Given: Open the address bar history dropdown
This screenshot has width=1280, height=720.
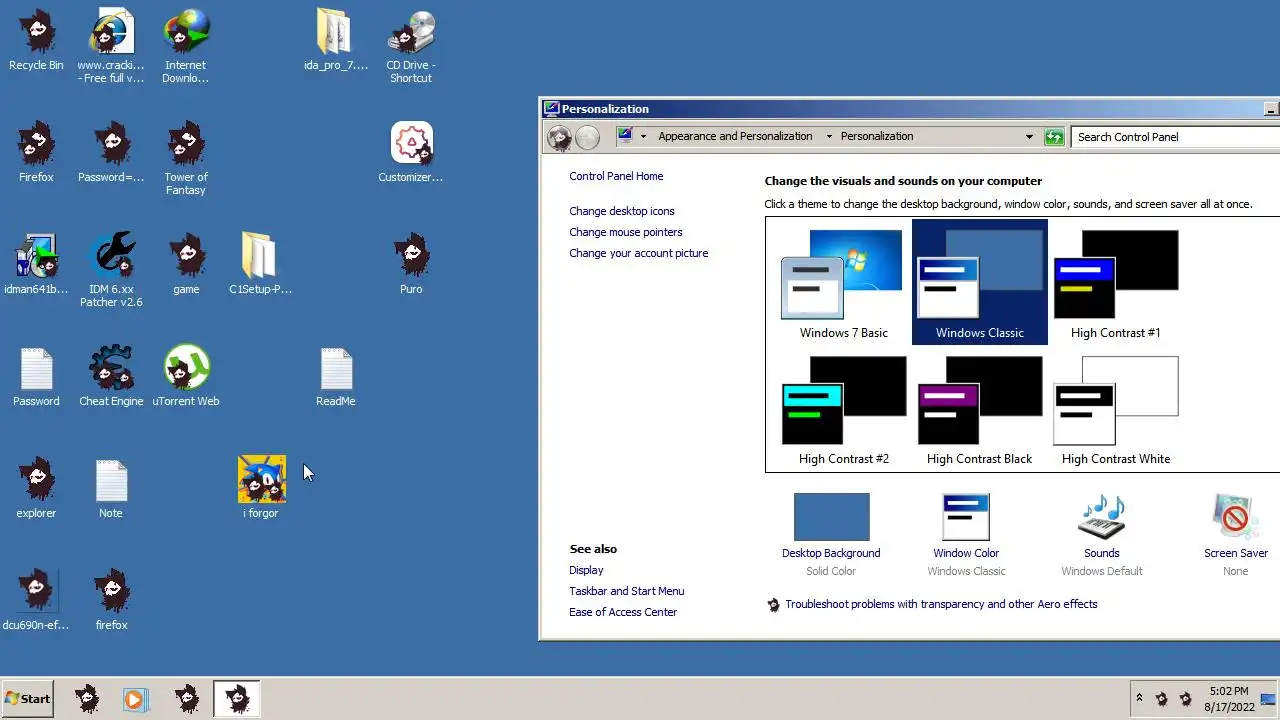Looking at the screenshot, I should point(1029,137).
